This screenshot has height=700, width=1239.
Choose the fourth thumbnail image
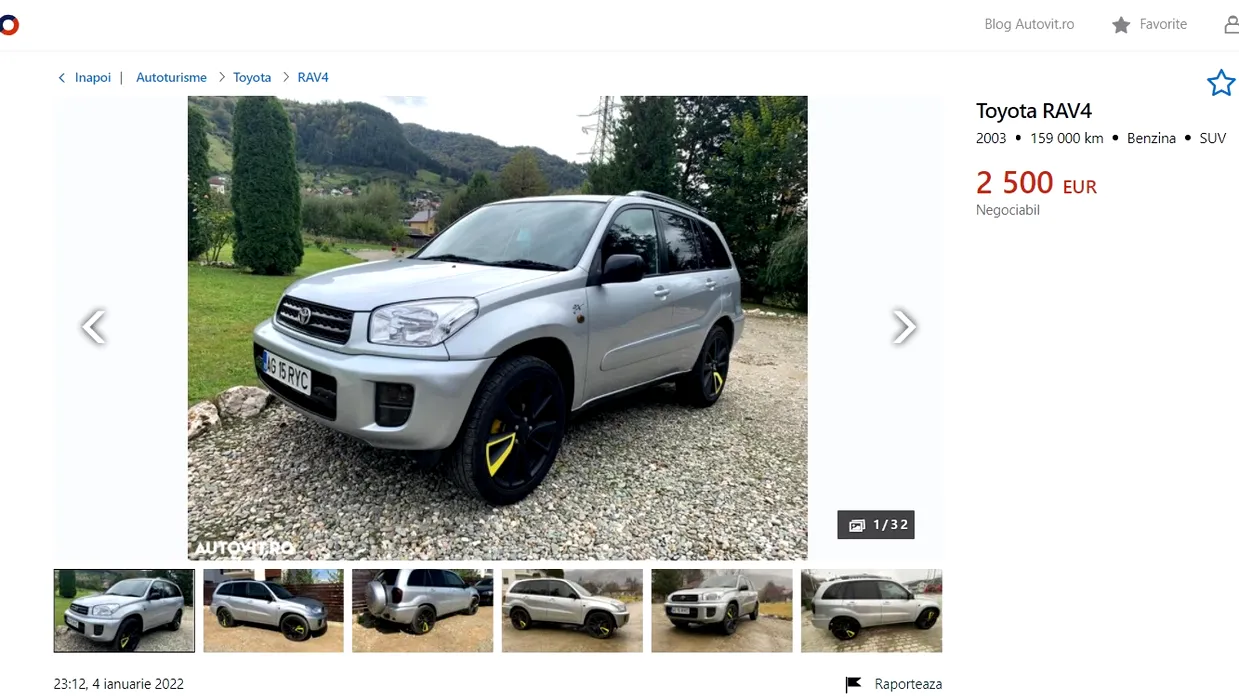[572, 611]
